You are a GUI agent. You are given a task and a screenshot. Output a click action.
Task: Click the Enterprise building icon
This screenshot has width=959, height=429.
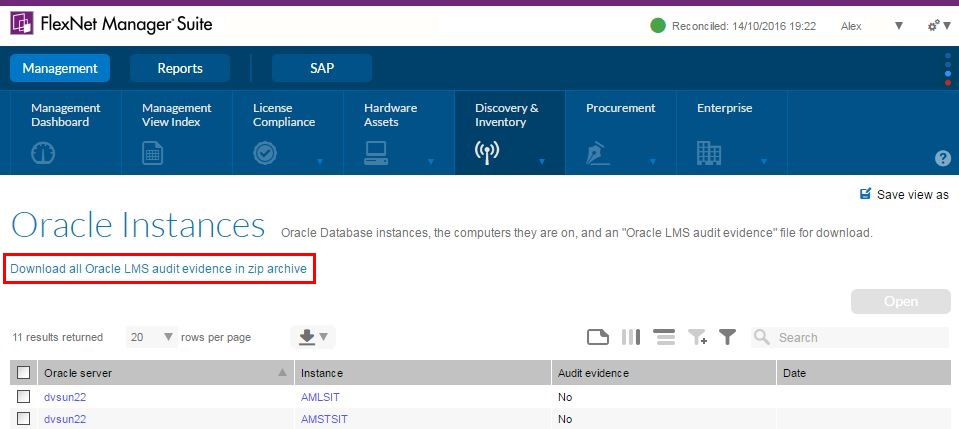click(709, 153)
